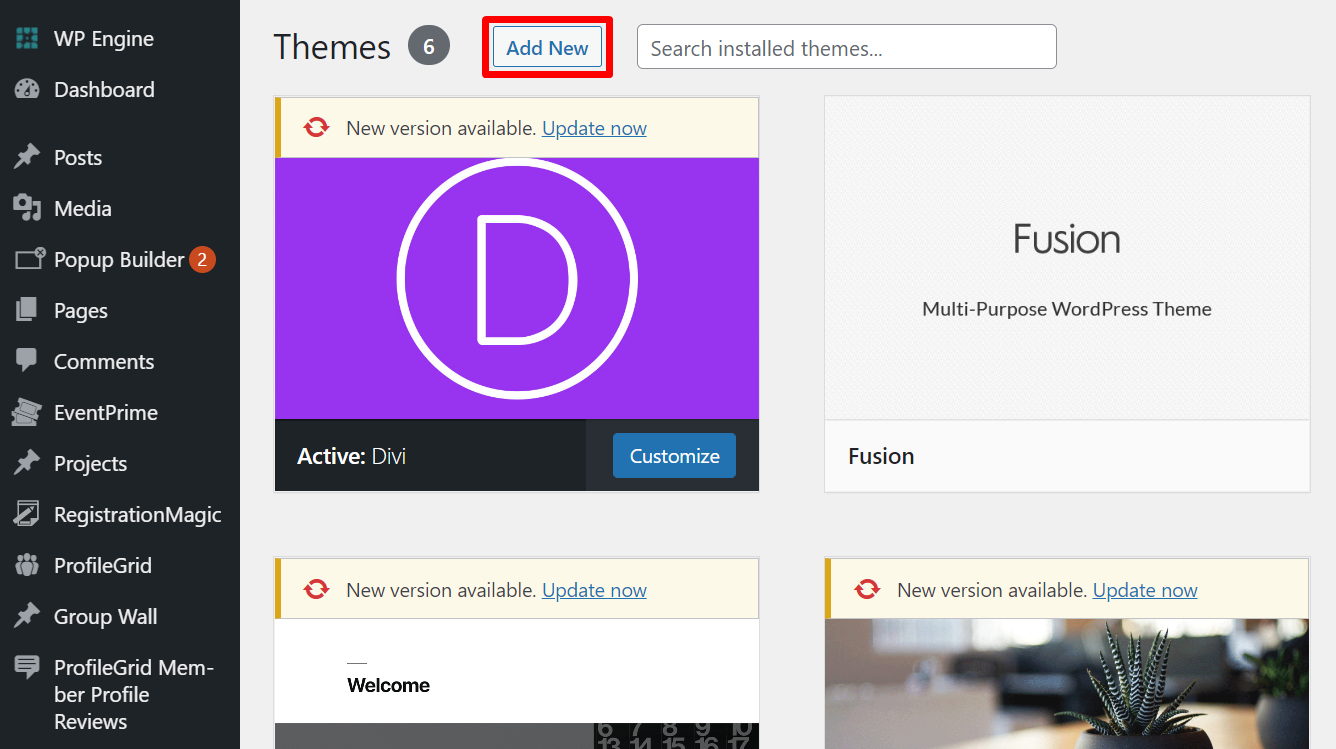
Task: Click Update now on the plant photo theme
Action: point(1145,590)
